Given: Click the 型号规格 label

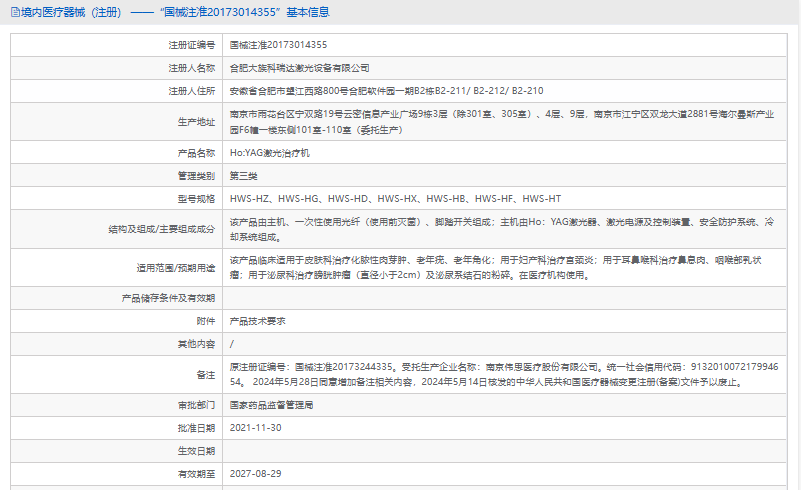Looking at the screenshot, I should coord(197,199).
